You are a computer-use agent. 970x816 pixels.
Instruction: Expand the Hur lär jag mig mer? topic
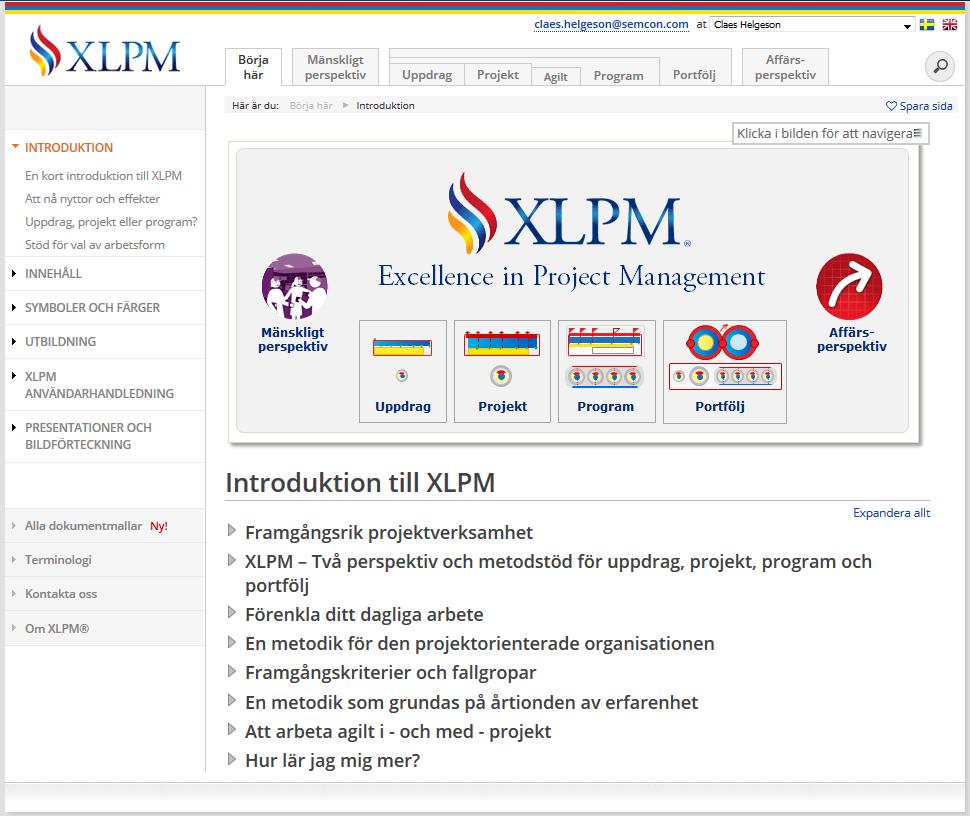pos(232,758)
